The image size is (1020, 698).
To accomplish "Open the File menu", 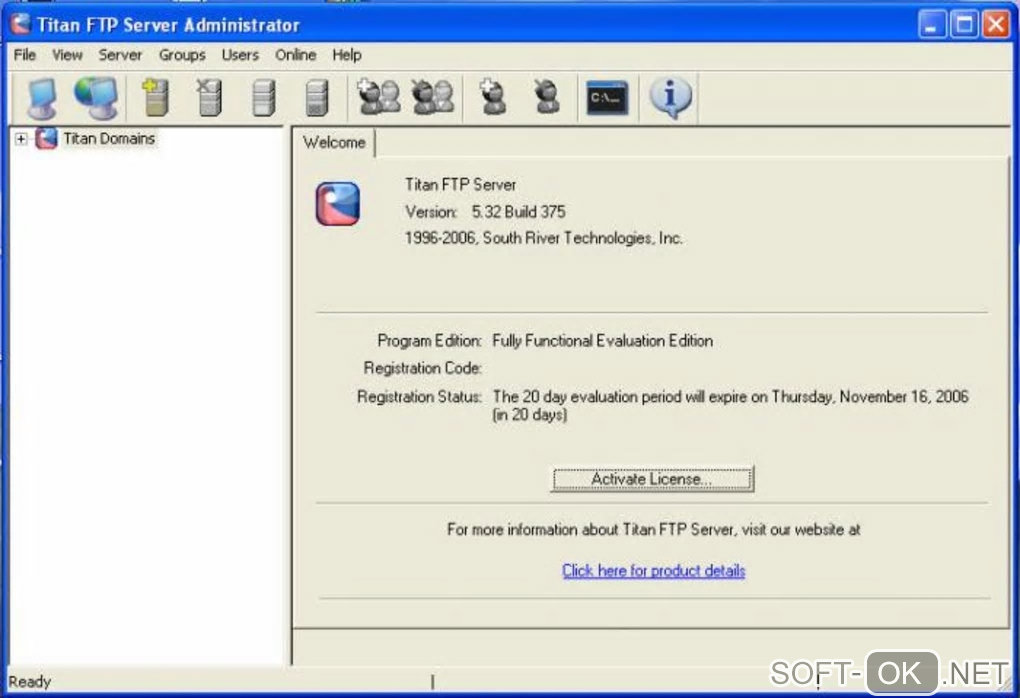I will [25, 55].
